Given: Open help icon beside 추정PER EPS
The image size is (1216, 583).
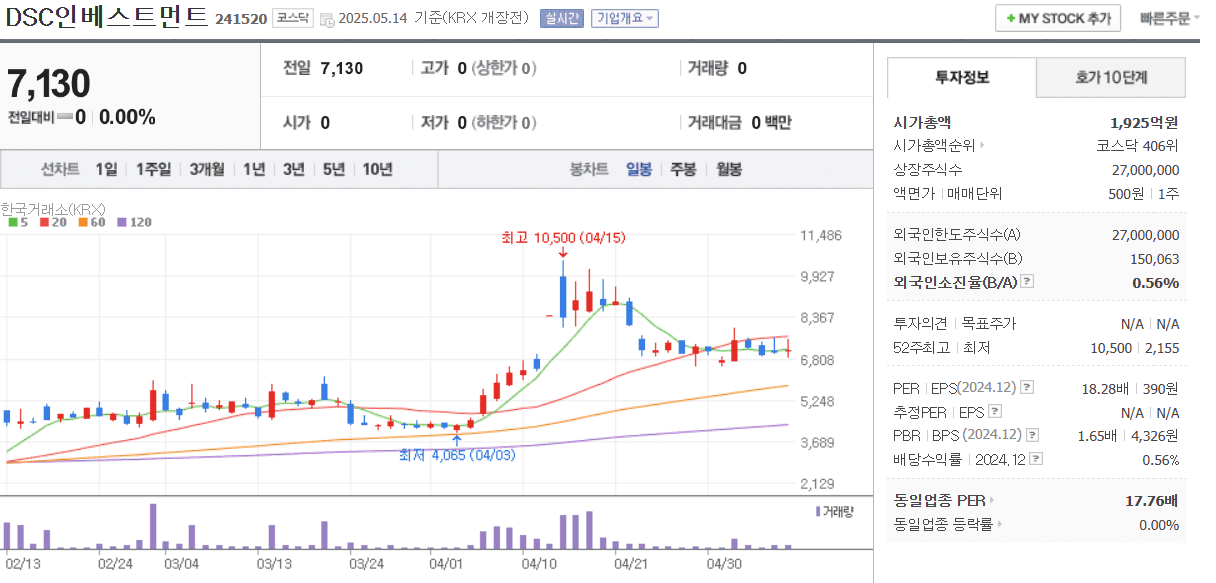Looking at the screenshot, I should (x=994, y=412).
